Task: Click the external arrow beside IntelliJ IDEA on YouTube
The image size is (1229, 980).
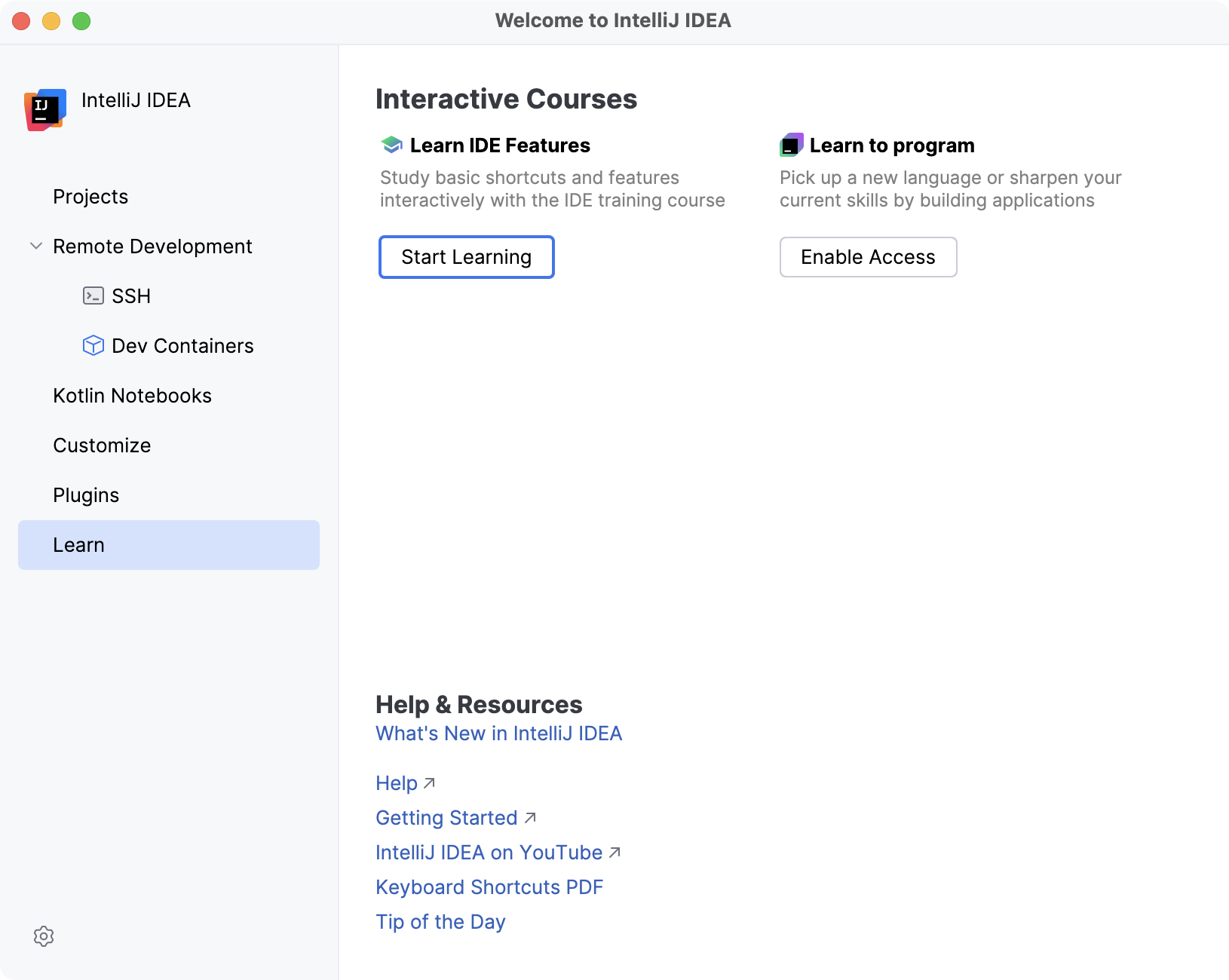Action: point(614,853)
